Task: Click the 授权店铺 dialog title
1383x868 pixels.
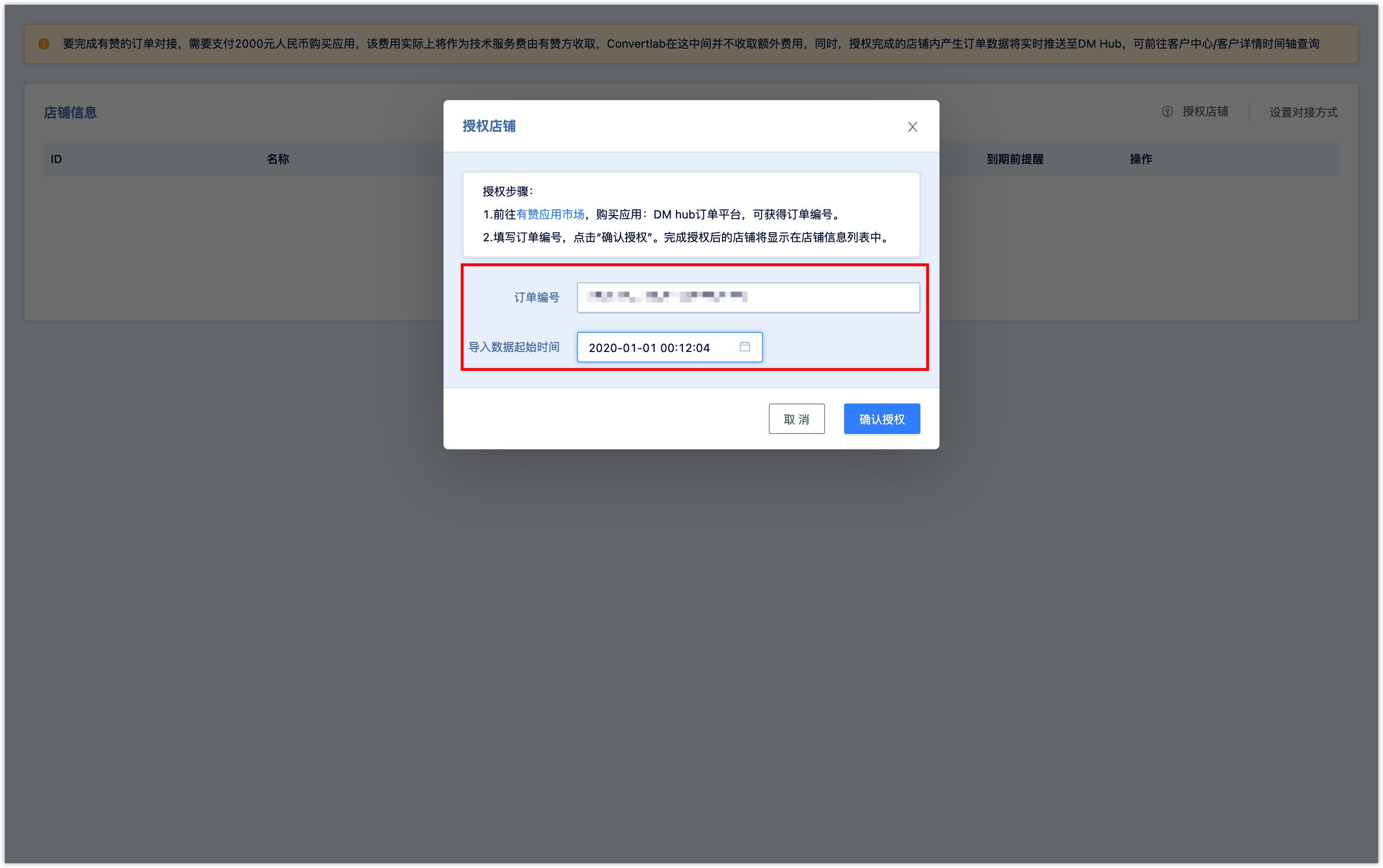Action: [x=489, y=126]
